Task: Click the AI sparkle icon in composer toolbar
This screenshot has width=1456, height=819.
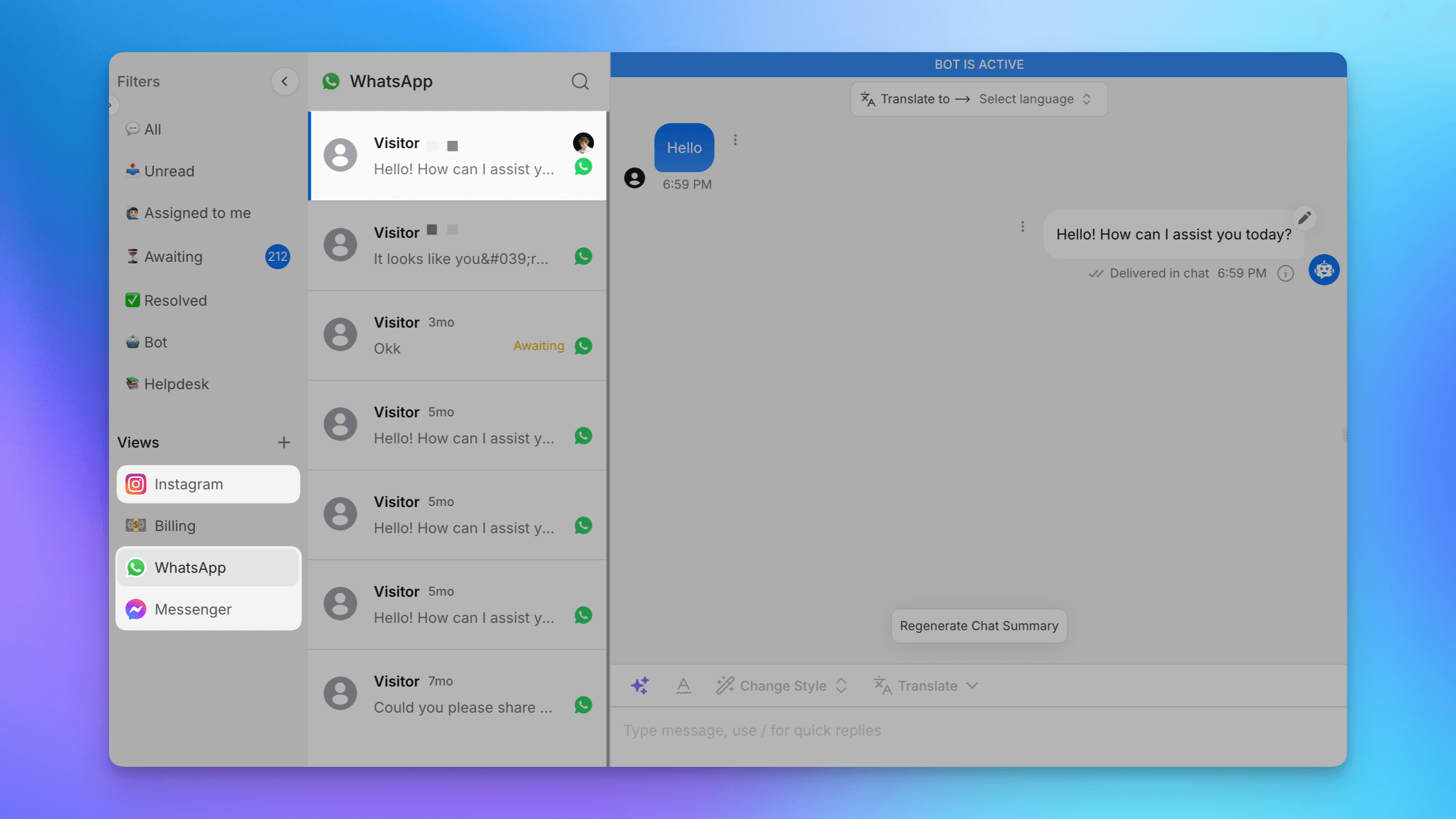Action: pyautogui.click(x=640, y=685)
